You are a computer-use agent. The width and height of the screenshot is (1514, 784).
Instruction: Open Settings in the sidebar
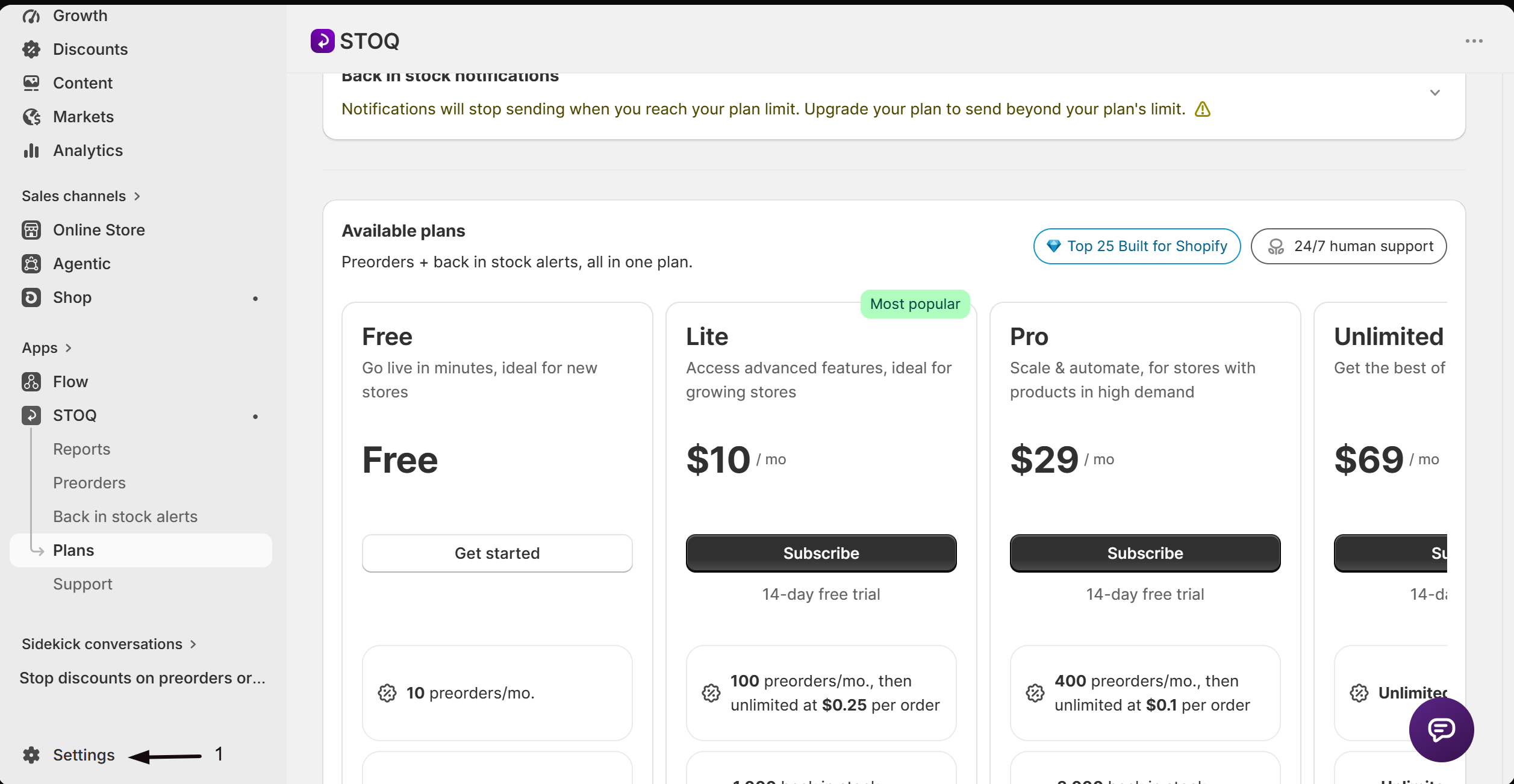[x=84, y=755]
